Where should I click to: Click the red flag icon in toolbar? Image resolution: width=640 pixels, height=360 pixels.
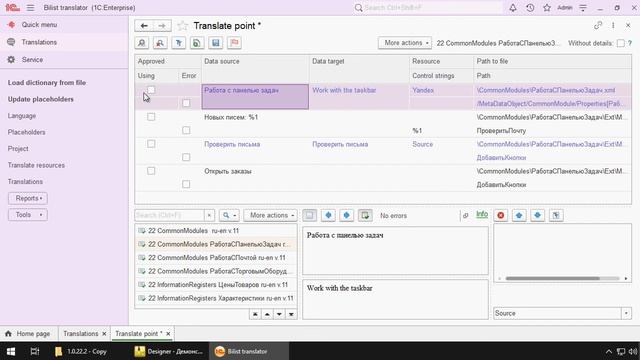pyautogui.click(x=234, y=43)
